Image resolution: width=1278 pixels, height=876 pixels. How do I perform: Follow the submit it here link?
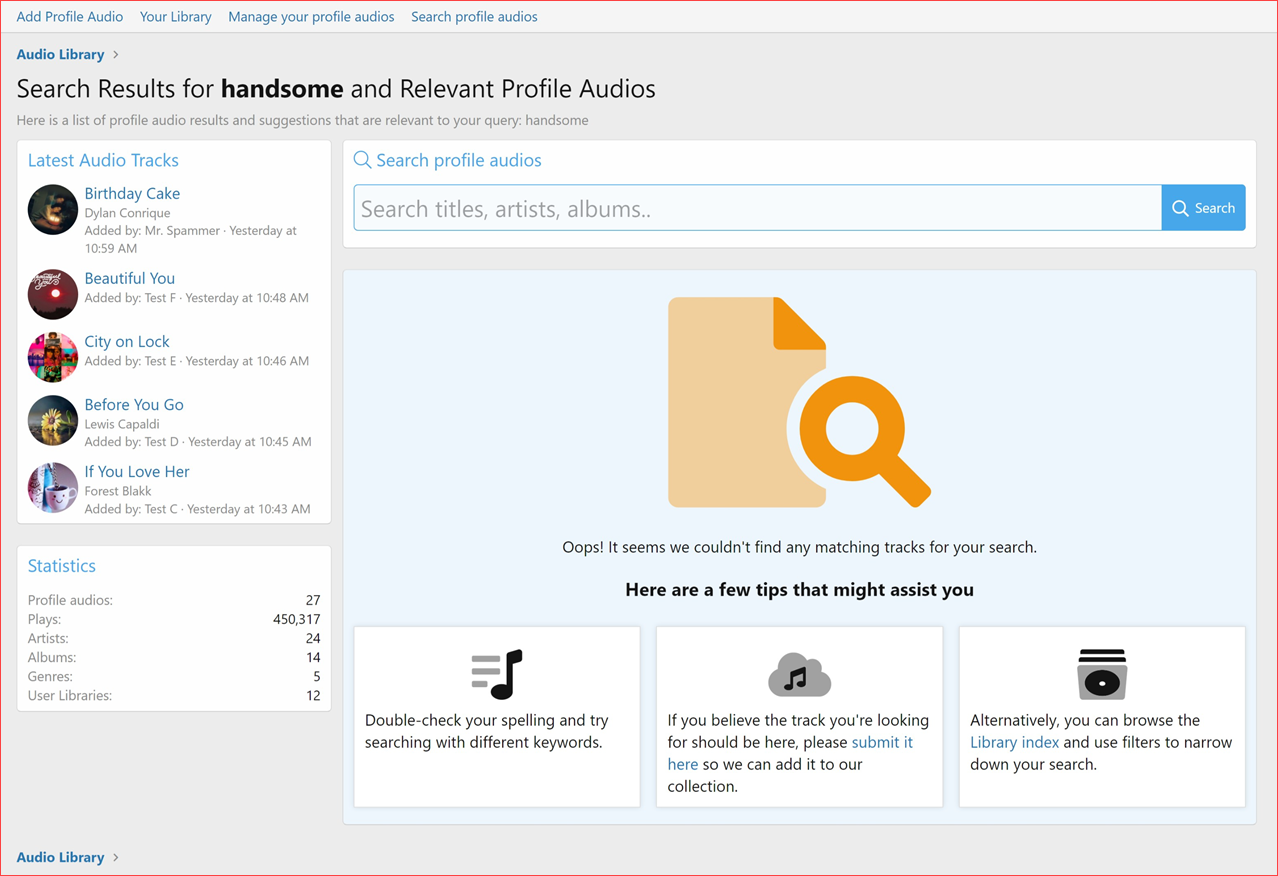(882, 742)
